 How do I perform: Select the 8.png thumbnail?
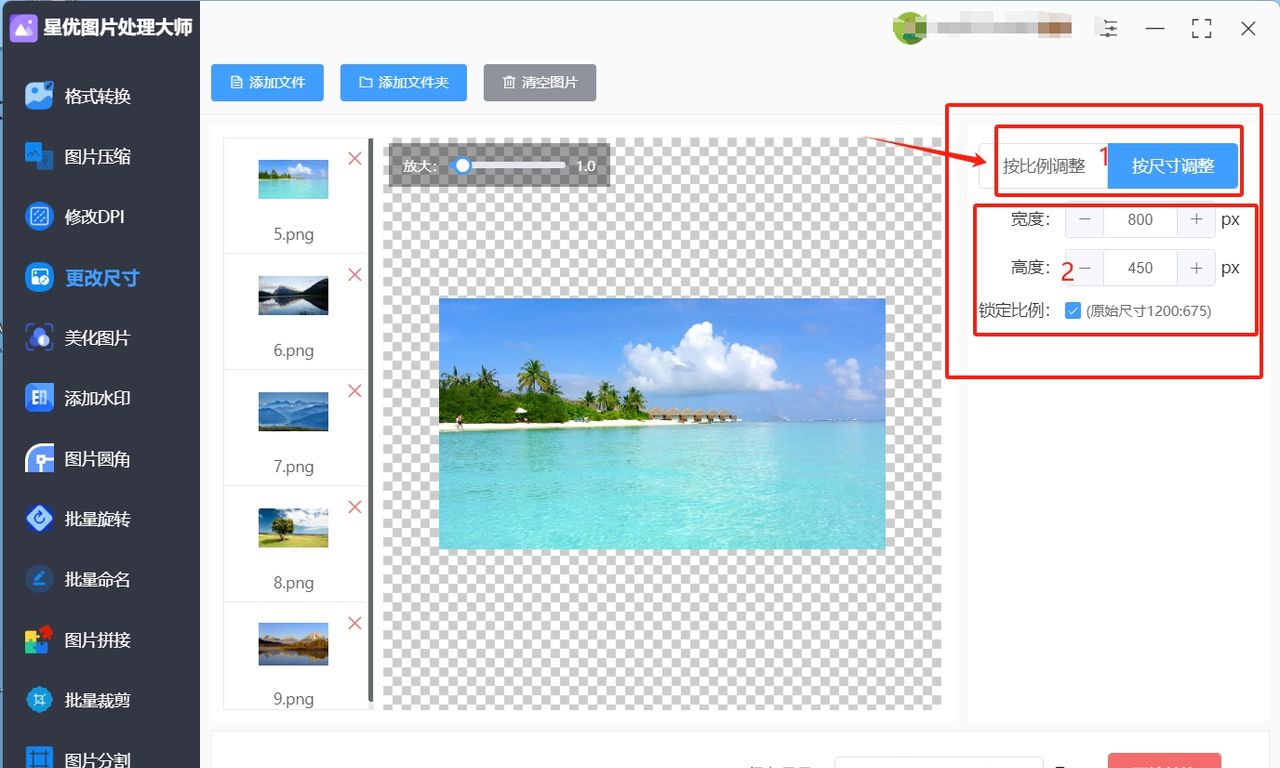click(293, 528)
